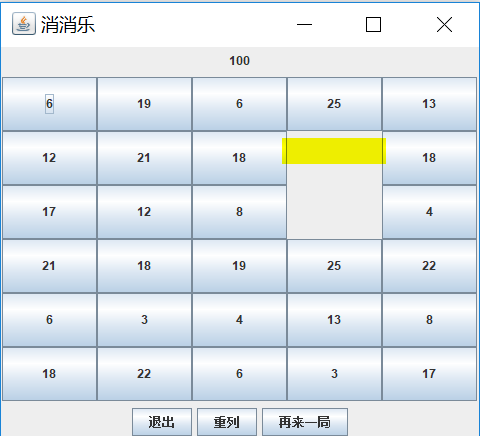Pick the 21 tile right of 12
Image resolution: width=480 pixels, height=436 pixels.
[144, 158]
